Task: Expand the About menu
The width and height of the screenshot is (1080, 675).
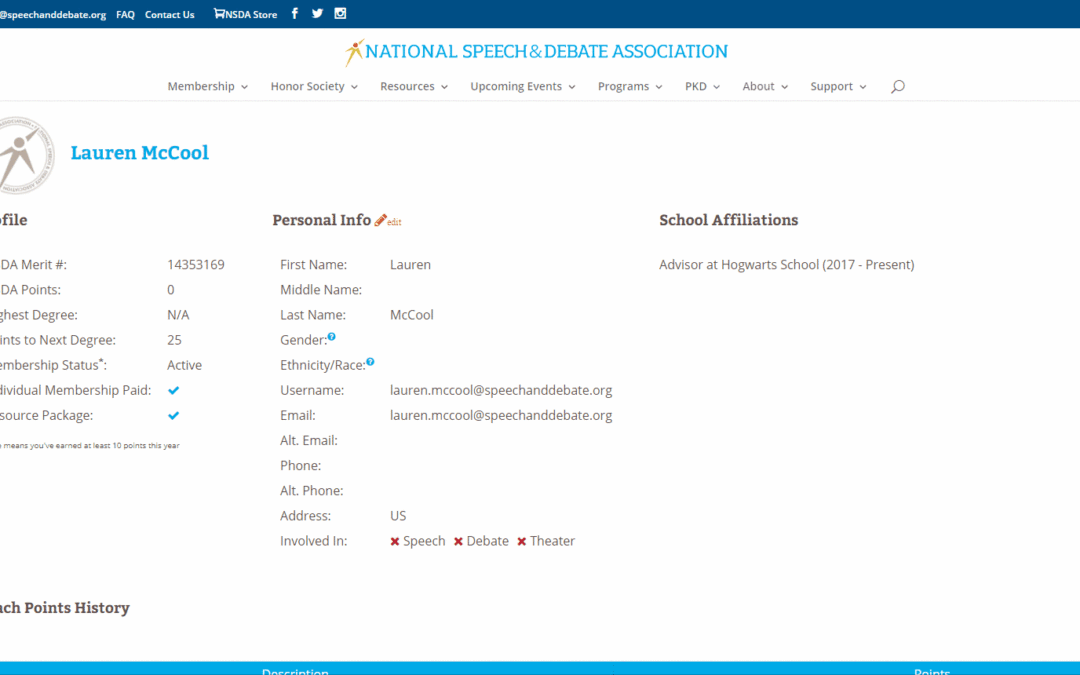Action: coord(765,87)
